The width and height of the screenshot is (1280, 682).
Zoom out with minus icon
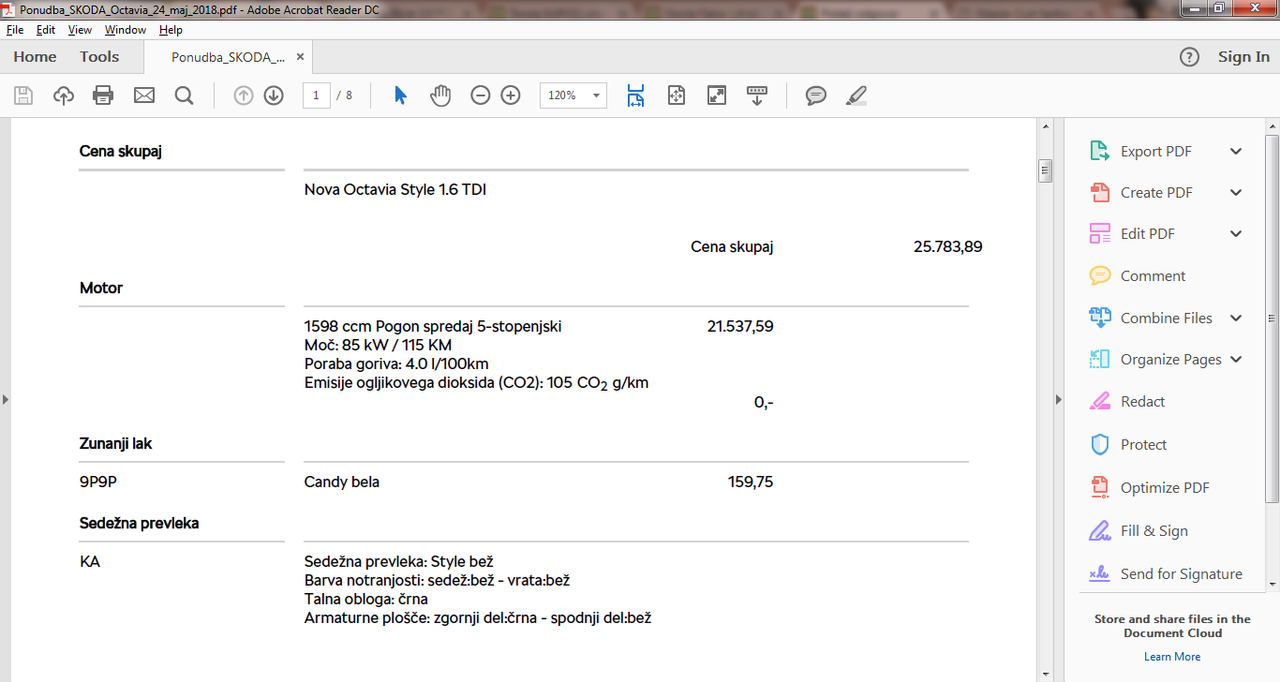(x=480, y=96)
